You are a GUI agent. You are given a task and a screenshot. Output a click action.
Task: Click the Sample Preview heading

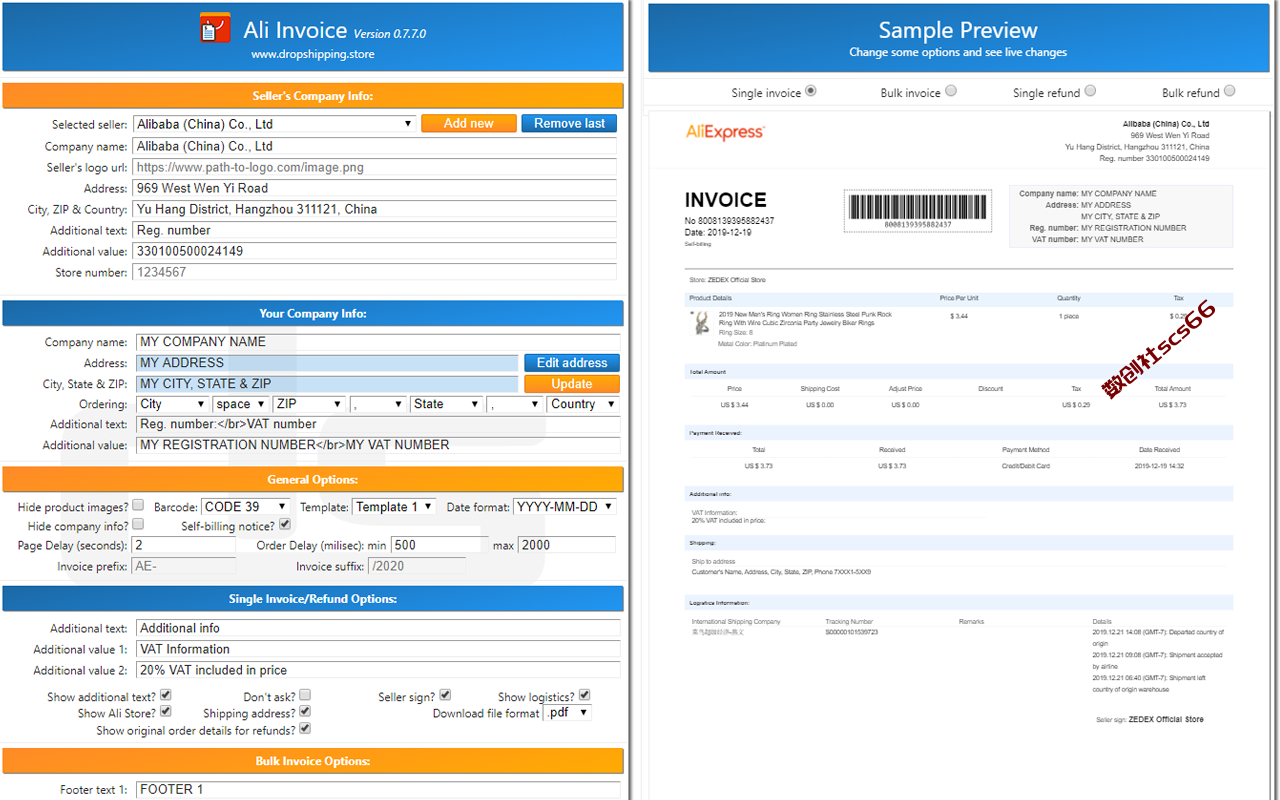(958, 30)
